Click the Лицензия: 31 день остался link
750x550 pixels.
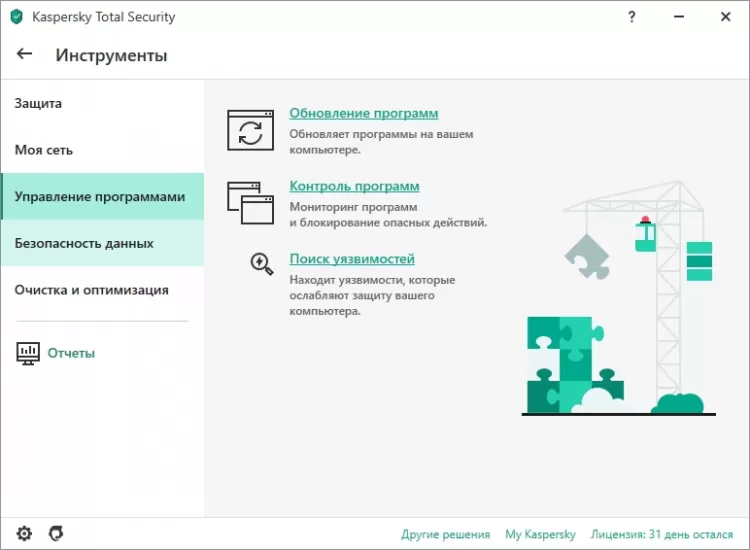(x=662, y=534)
